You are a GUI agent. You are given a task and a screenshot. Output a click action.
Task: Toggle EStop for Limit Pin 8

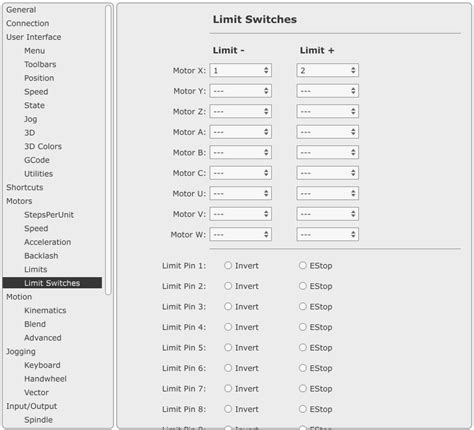click(x=303, y=409)
